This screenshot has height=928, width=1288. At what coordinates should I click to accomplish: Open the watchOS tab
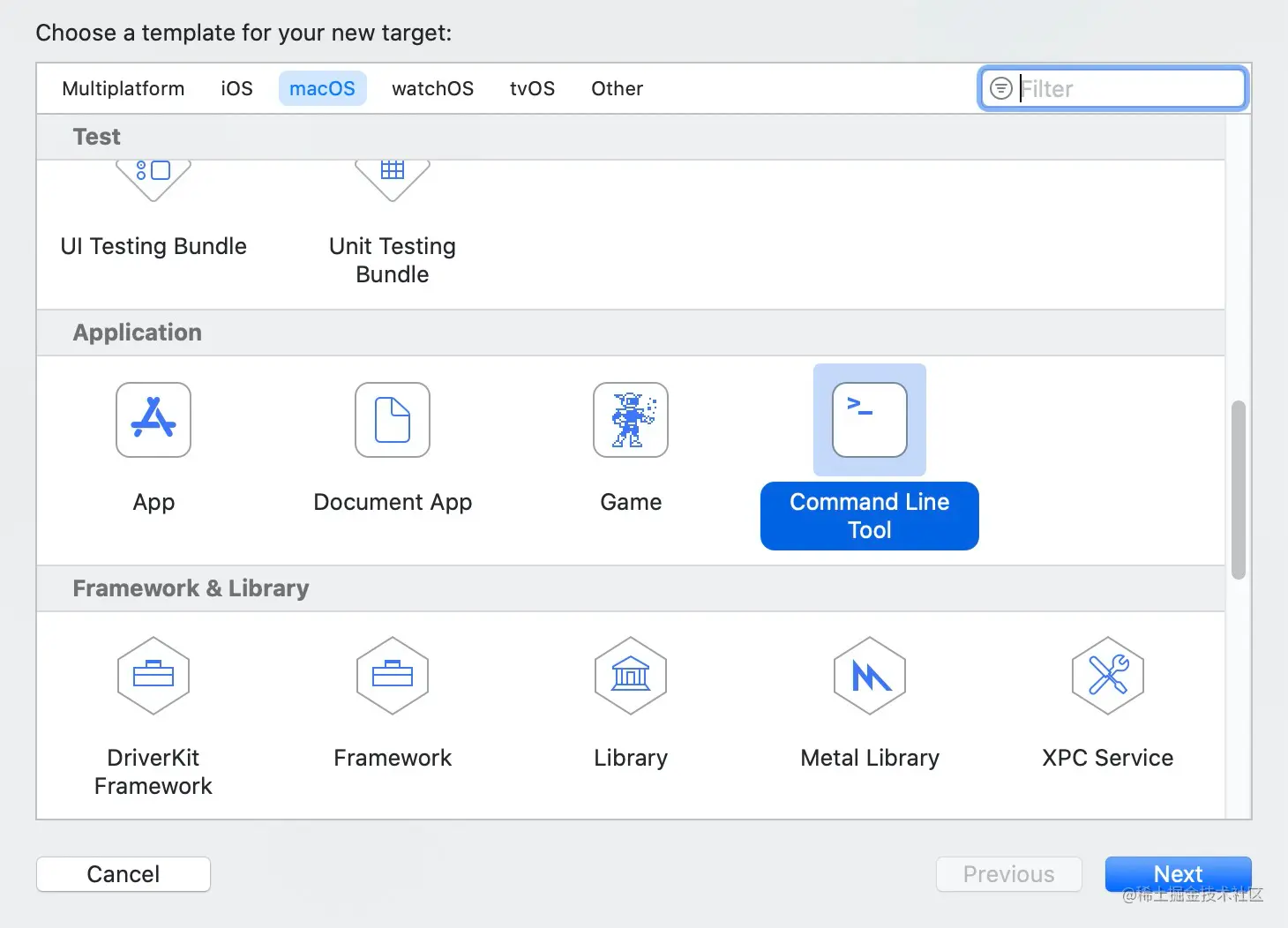[432, 88]
